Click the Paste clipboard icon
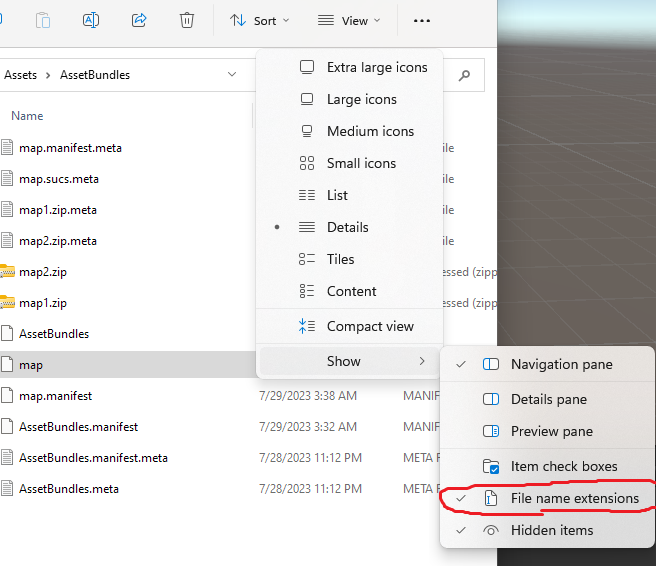The image size is (656, 566). coord(43,20)
